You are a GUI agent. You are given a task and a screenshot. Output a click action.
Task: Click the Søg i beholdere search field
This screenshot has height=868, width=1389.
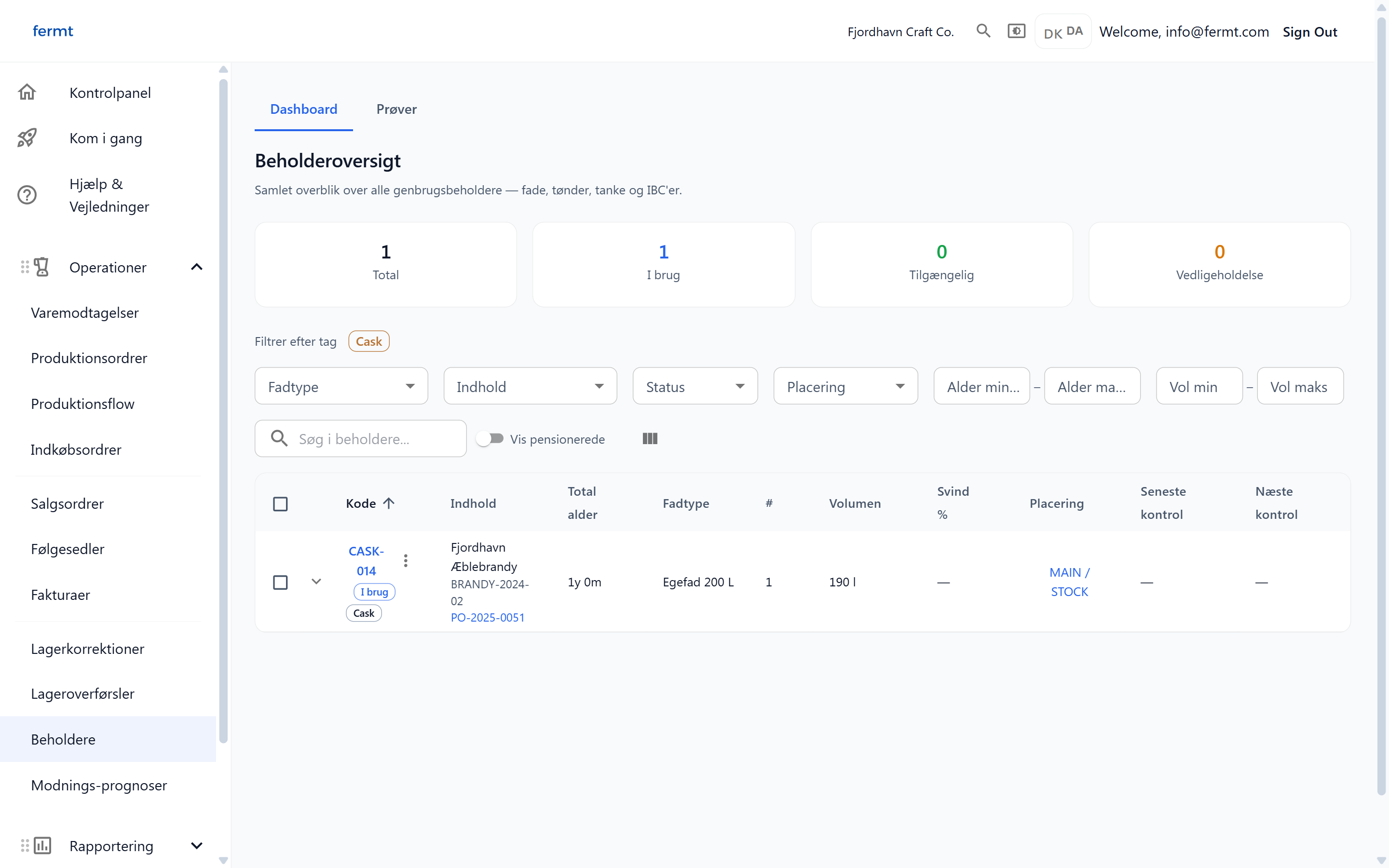360,439
